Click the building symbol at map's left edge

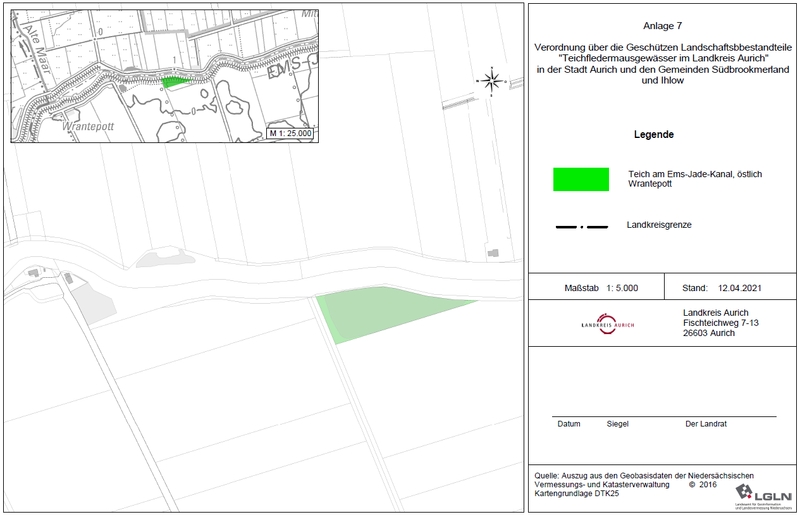(x=37, y=272)
